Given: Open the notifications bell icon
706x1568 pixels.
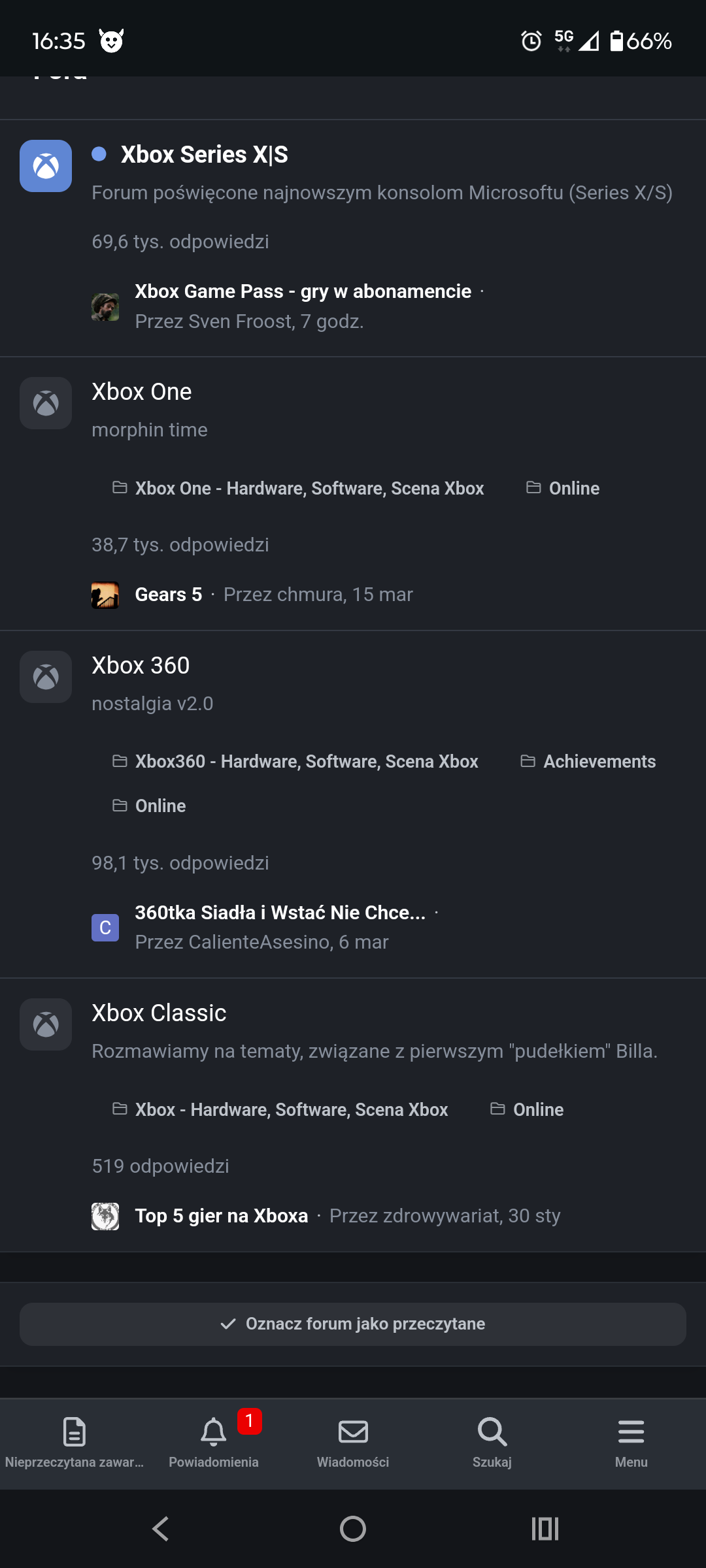Looking at the screenshot, I should tap(214, 1431).
